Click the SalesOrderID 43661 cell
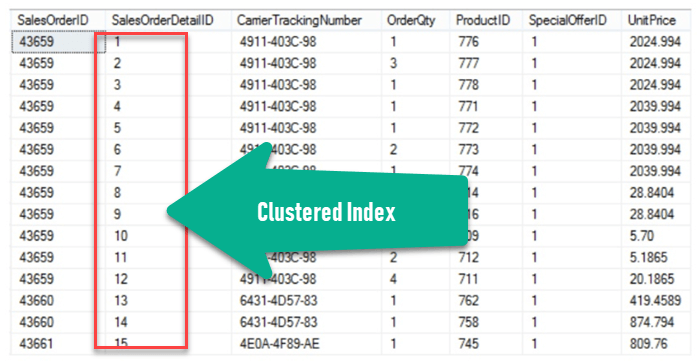 click(58, 343)
